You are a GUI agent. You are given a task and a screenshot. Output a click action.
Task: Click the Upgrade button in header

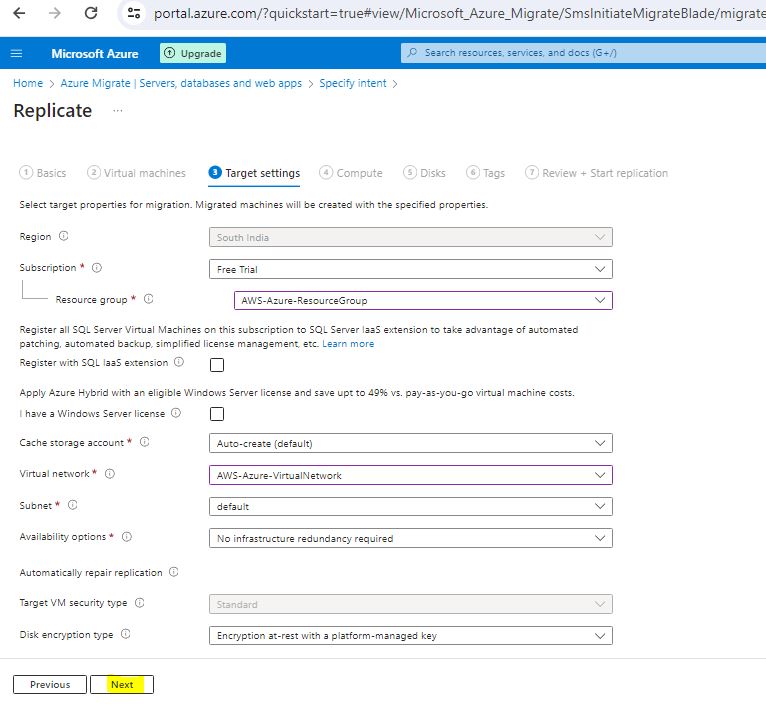(193, 53)
